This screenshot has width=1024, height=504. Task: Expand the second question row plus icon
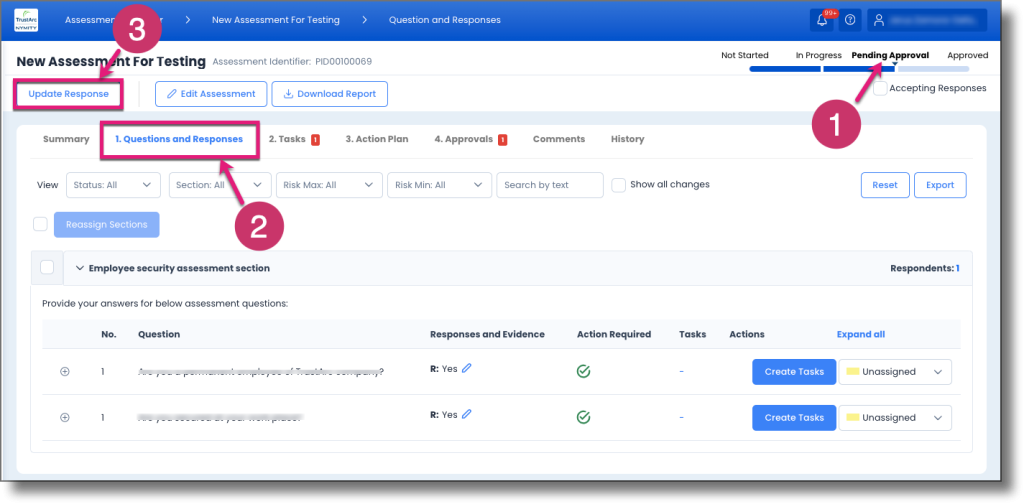[x=65, y=417]
